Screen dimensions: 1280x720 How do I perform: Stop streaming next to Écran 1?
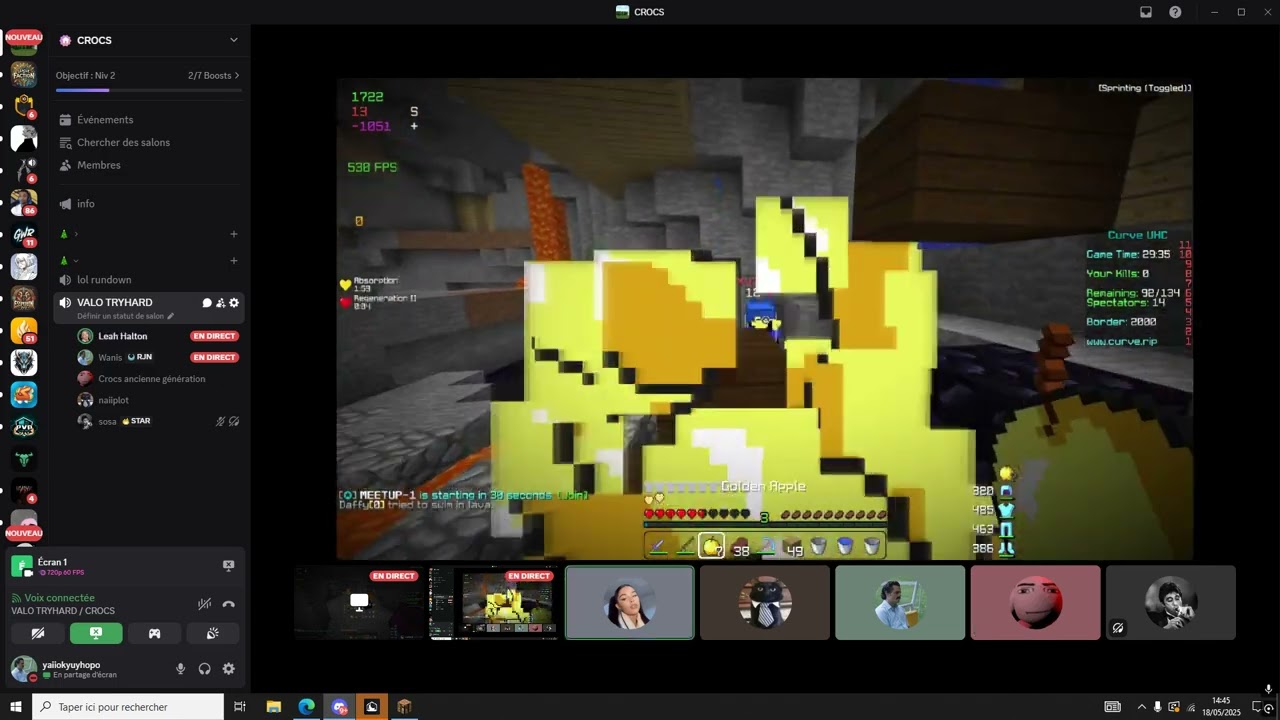[228, 565]
